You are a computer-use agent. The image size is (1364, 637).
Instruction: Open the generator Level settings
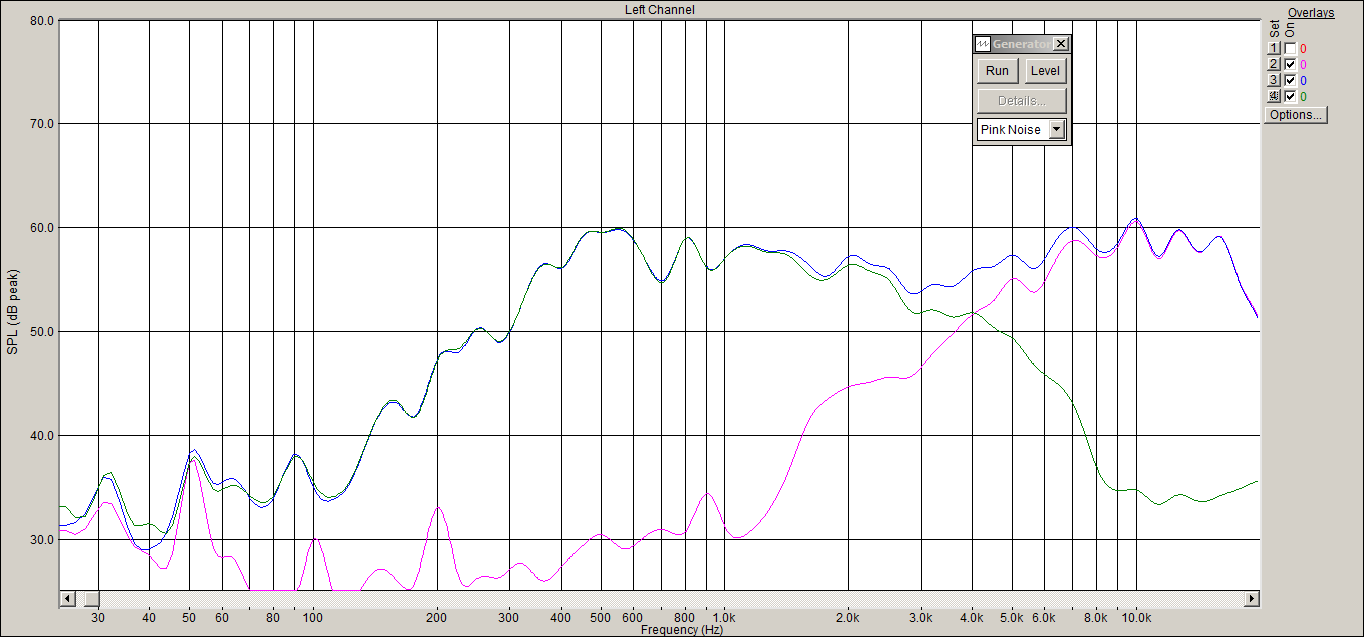pos(1045,71)
